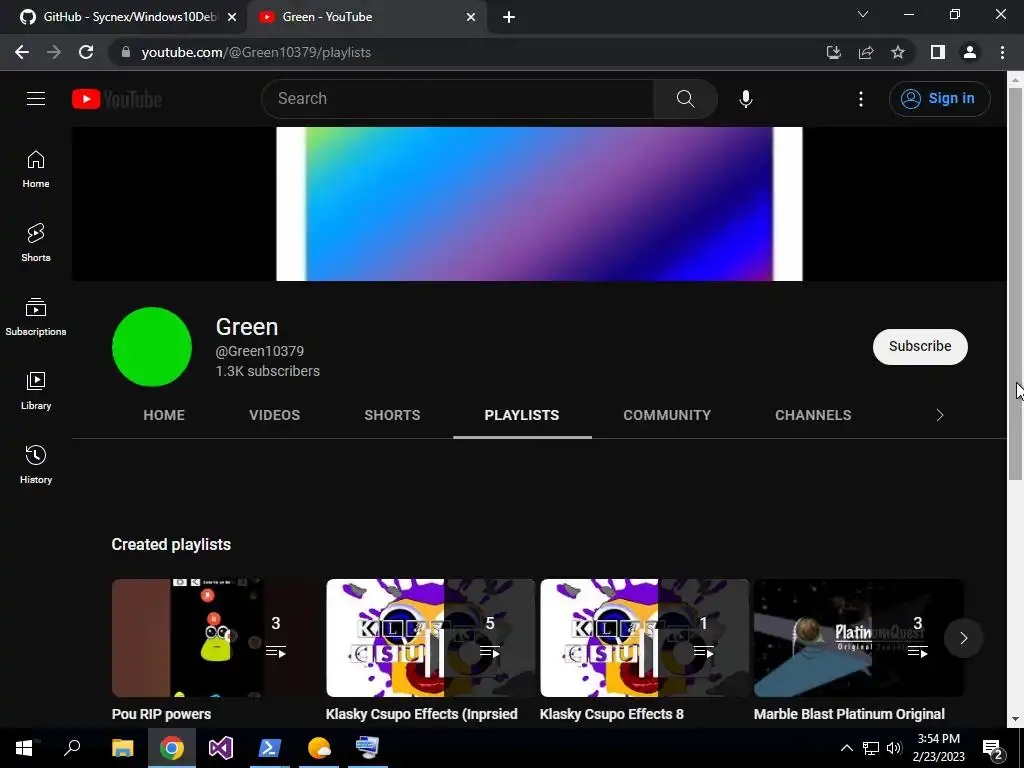Share this page via address bar icon
Image resolution: width=1024 pixels, height=768 pixels.
pos(866,52)
